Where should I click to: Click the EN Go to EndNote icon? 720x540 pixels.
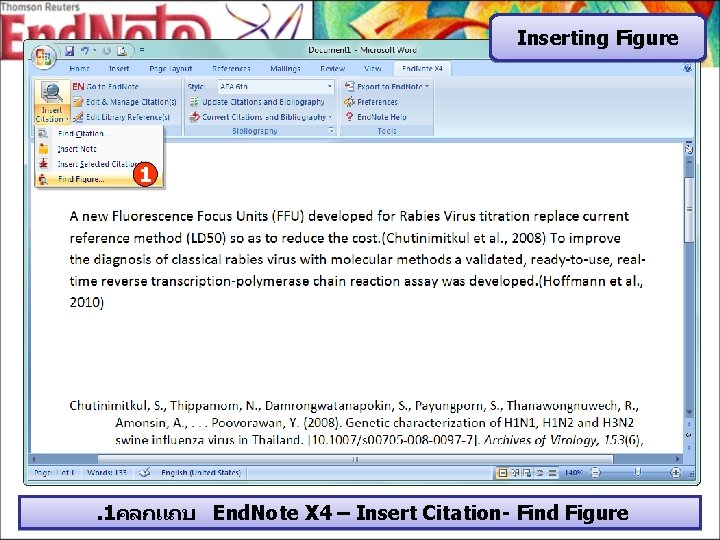click(x=78, y=86)
